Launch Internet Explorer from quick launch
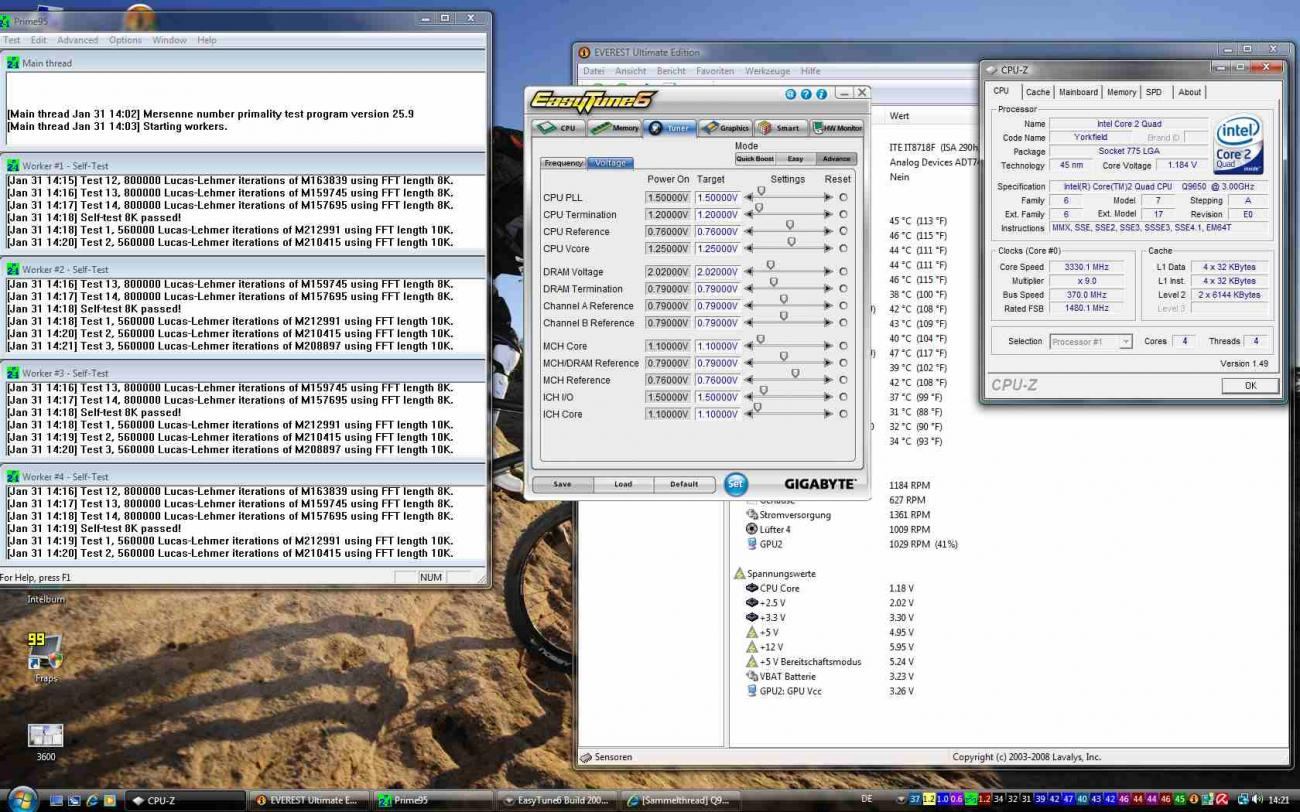Screen dimensions: 1300x812 tap(92, 801)
